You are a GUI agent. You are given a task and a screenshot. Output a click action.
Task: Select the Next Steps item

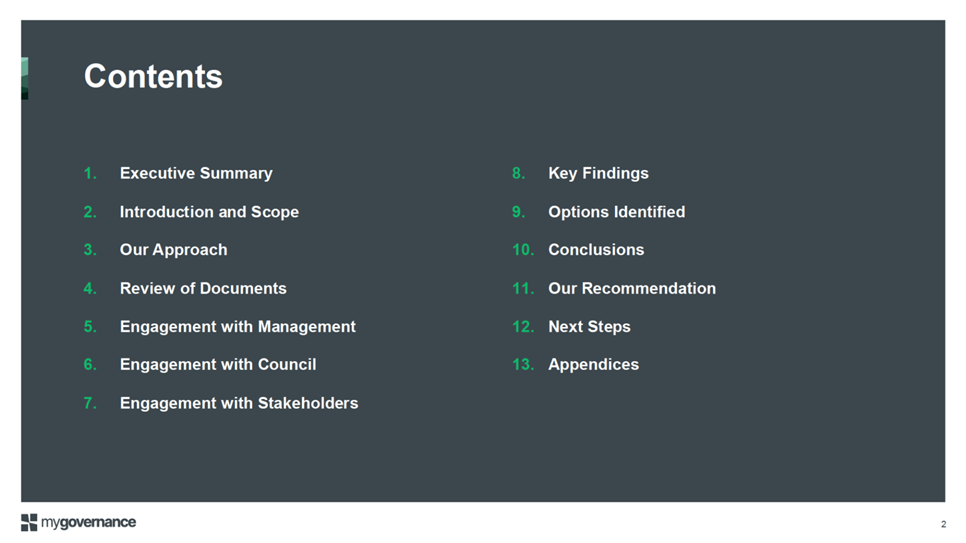589,327
